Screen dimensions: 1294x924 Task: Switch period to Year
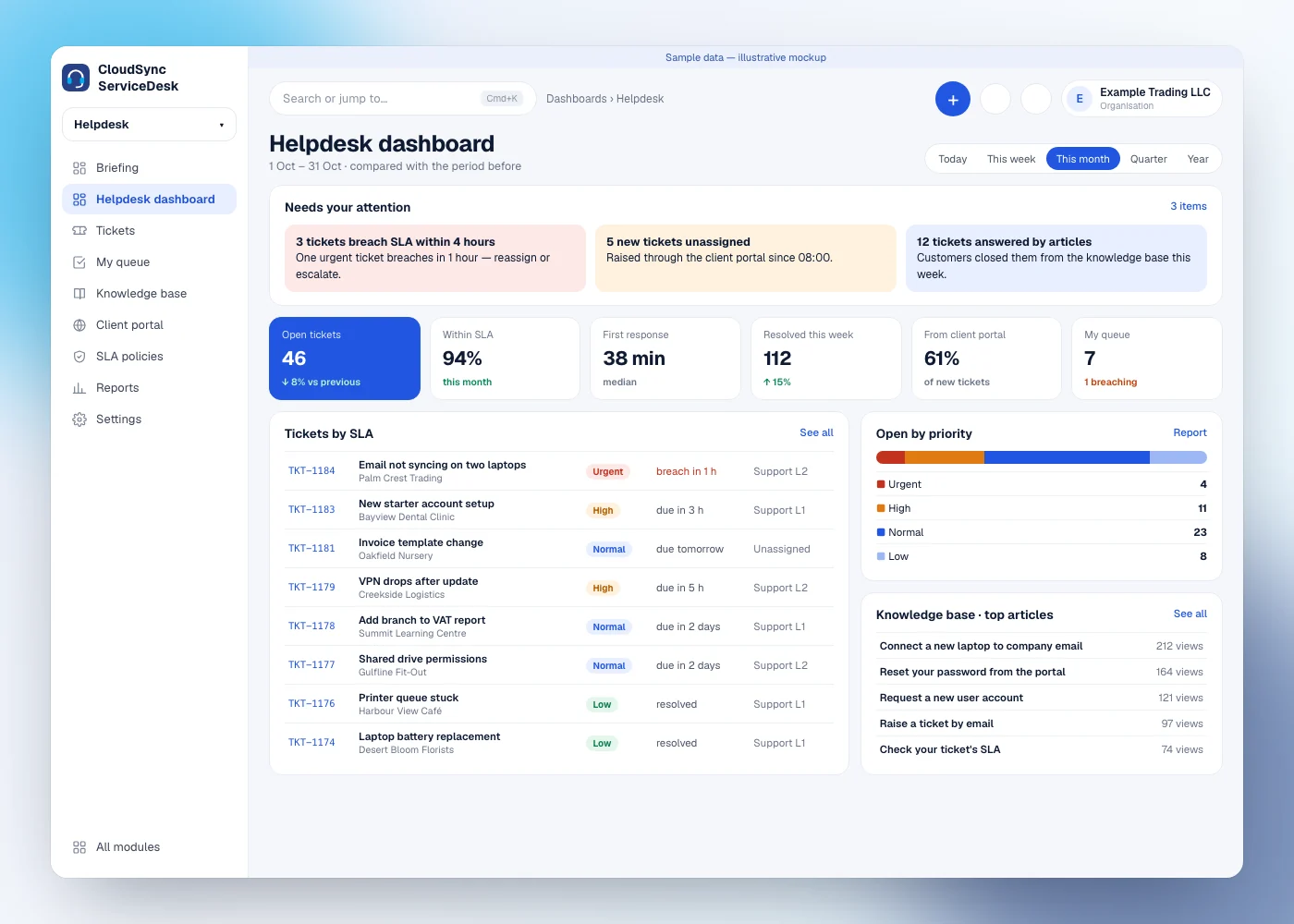[x=1198, y=159]
